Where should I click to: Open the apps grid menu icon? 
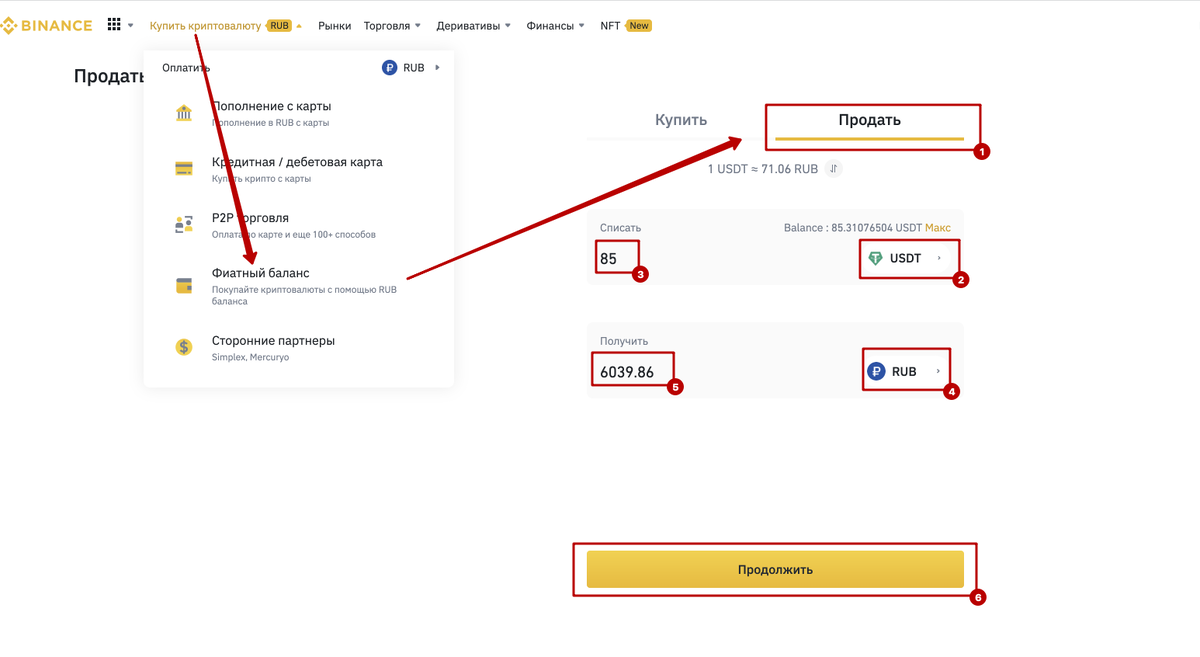click(x=114, y=24)
